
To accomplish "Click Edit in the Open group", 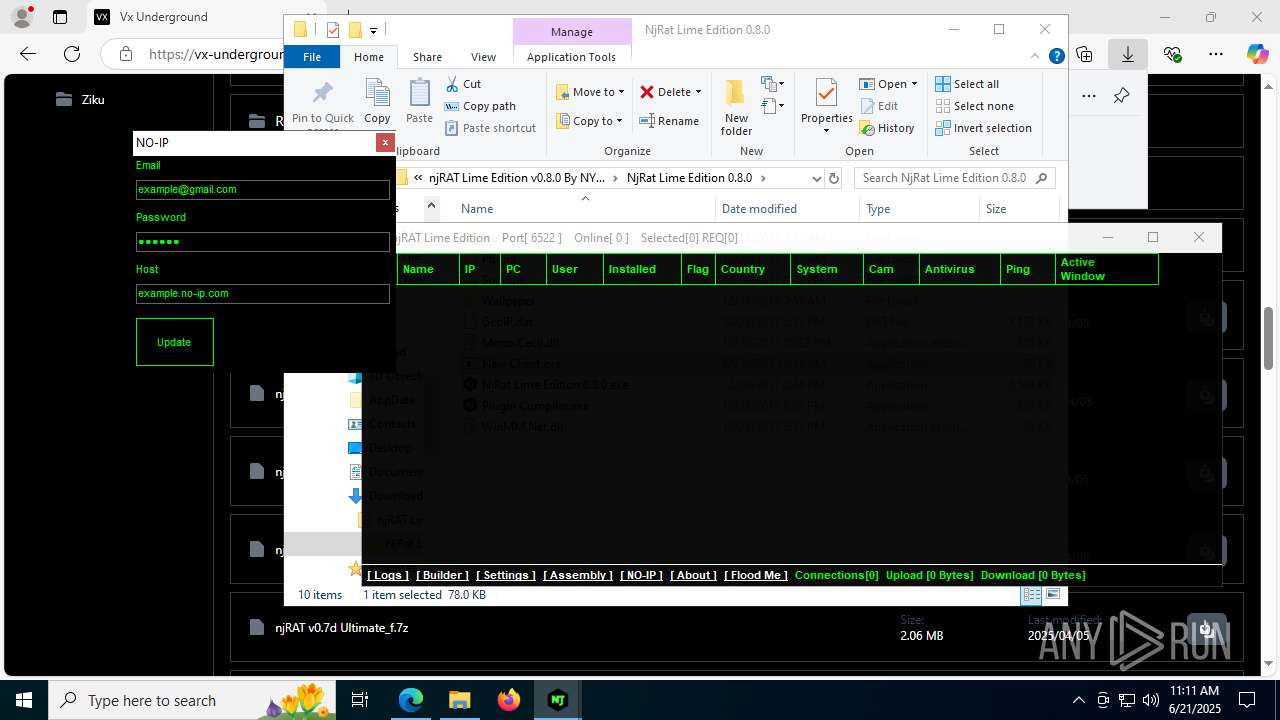I will [878, 106].
